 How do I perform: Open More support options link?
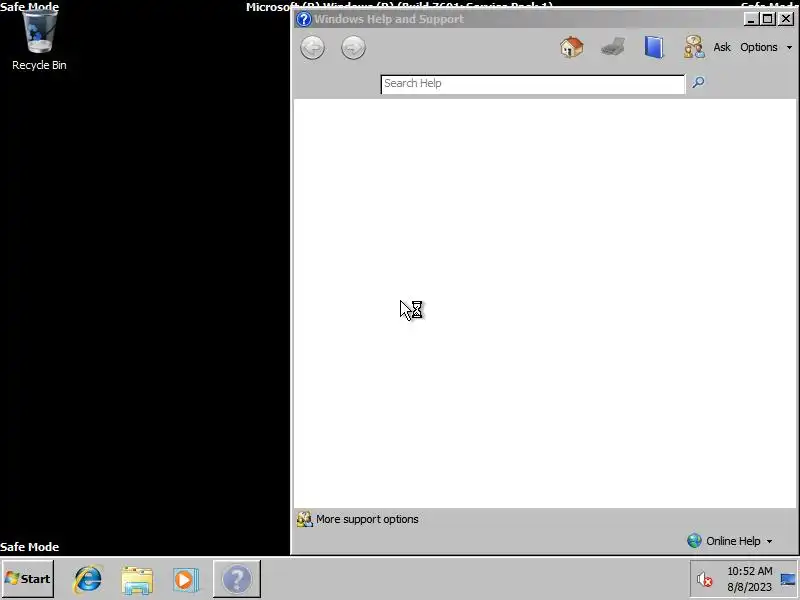pos(367,519)
